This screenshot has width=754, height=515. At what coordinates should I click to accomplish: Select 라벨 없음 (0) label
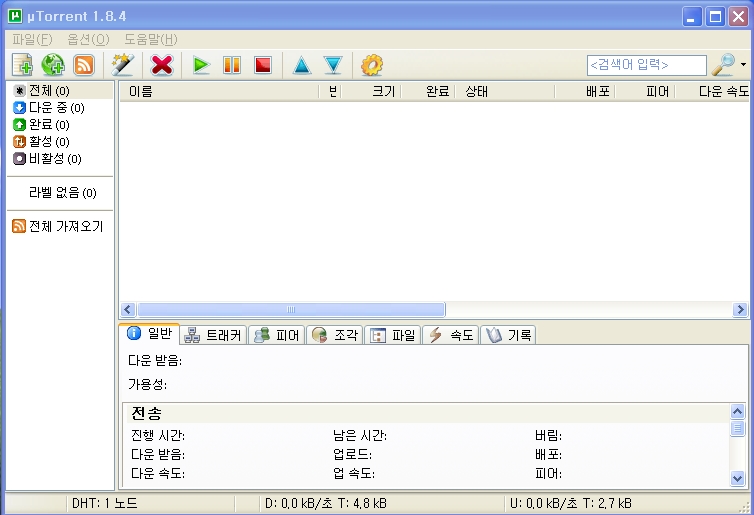(x=63, y=192)
